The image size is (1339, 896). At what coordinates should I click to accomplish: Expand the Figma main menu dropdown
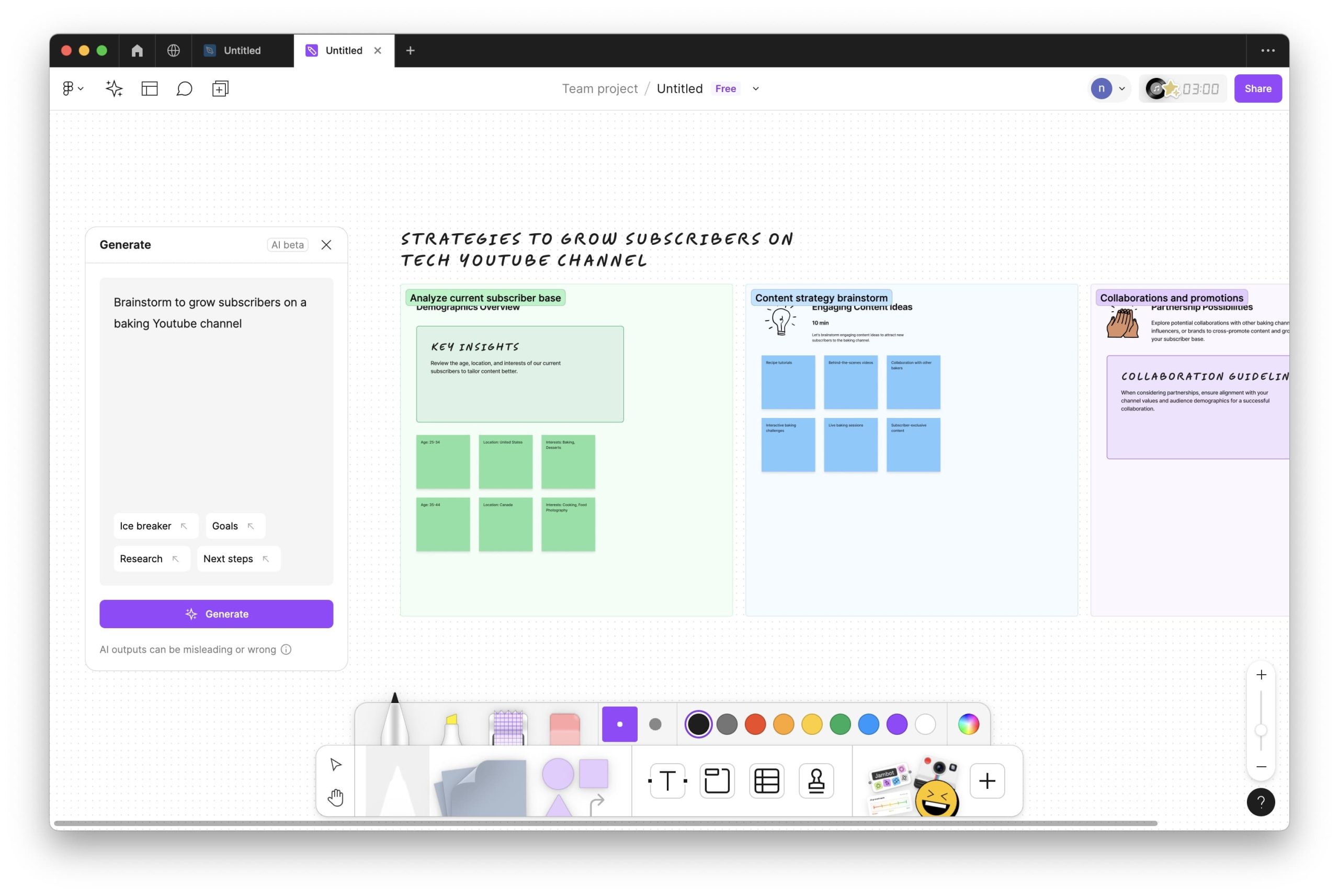(x=73, y=88)
